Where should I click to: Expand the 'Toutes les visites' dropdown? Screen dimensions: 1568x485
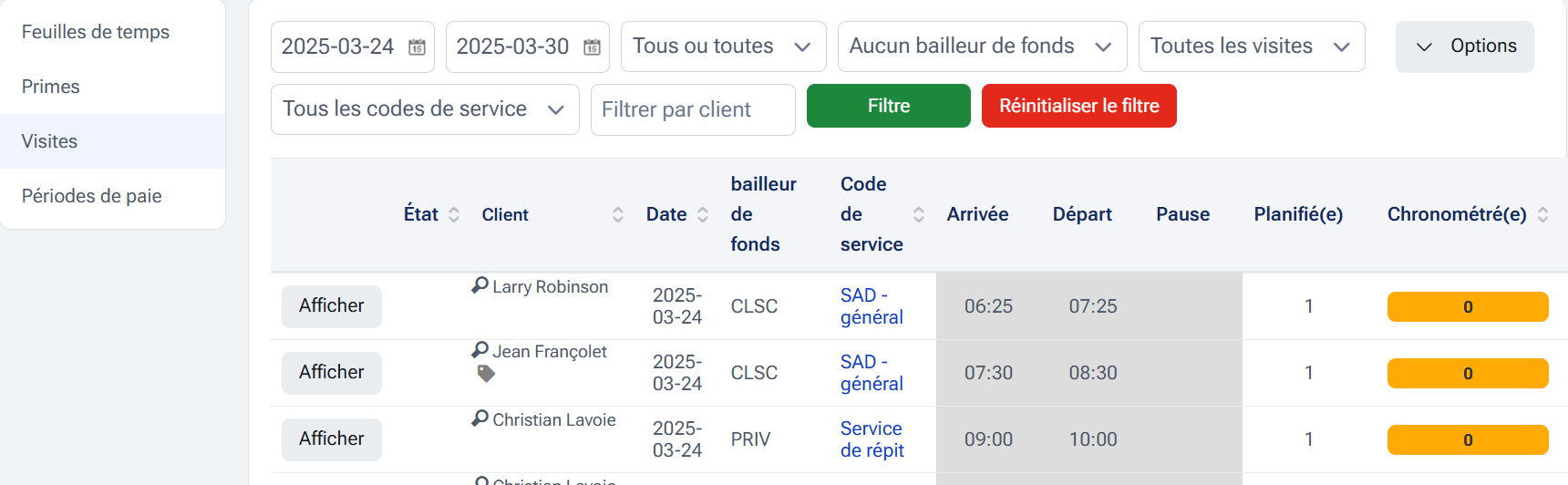pos(1251,46)
